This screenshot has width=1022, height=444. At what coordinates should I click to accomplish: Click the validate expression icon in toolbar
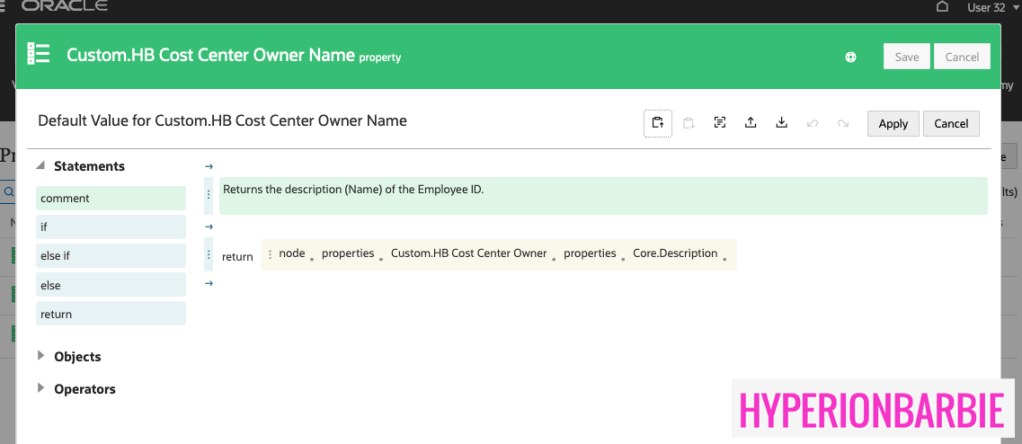(719, 123)
